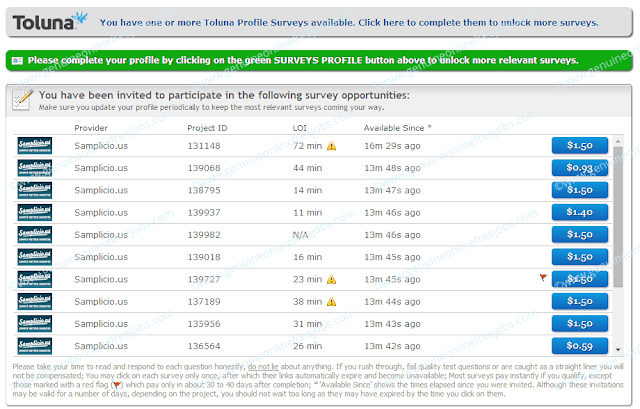Click the N/A LOI value
Image resolution: width=640 pixels, height=409 pixels.
click(x=300, y=235)
